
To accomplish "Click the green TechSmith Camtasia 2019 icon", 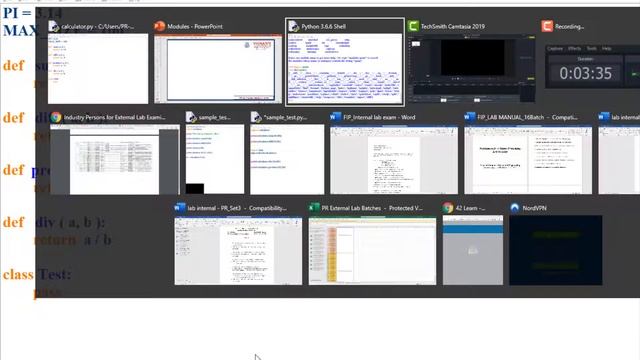I will point(413,27).
